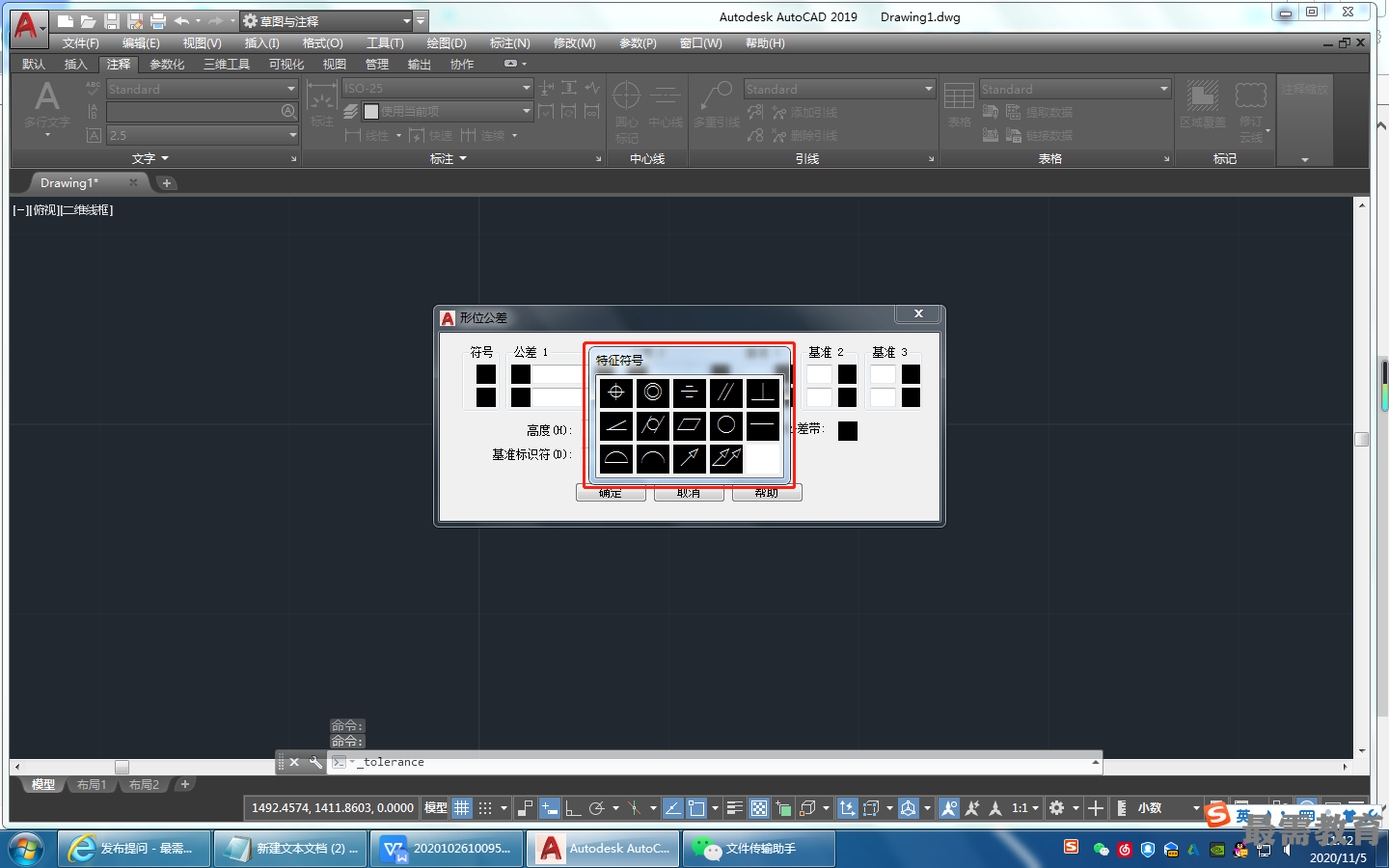
Task: Select the Flatness parallelogram symbol
Action: point(689,425)
